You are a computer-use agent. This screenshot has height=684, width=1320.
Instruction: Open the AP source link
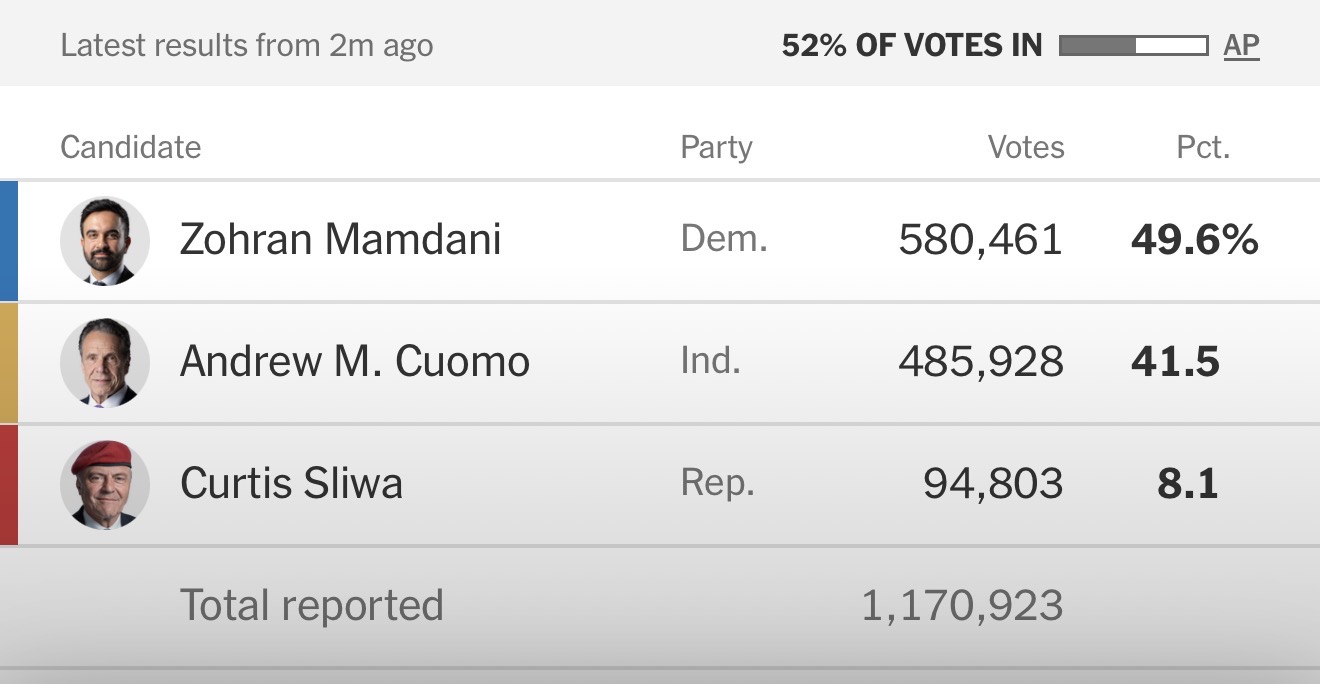pyautogui.click(x=1241, y=46)
